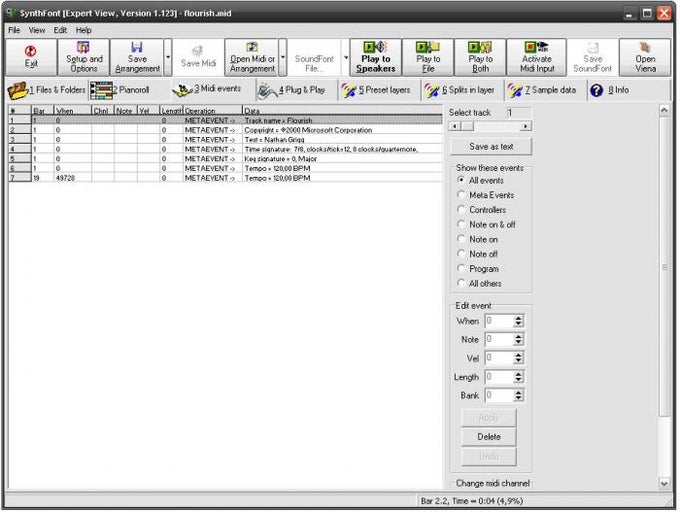Click Play to File icon
680x512 pixels.
[x=428, y=57]
